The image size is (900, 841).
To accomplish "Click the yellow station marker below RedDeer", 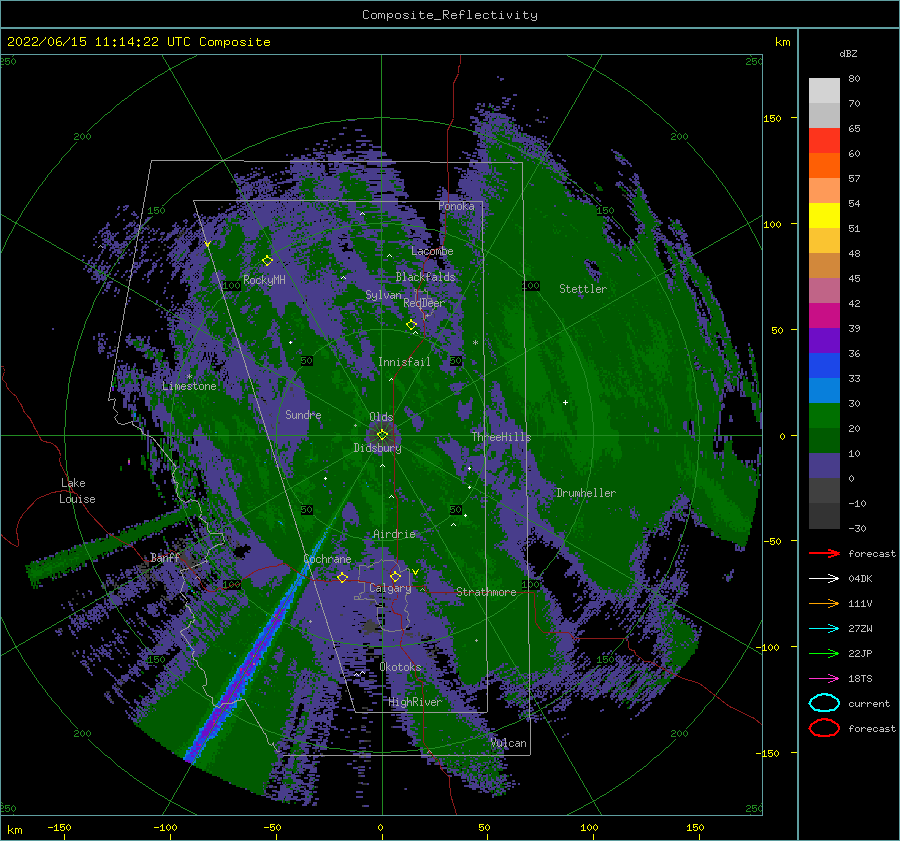I will point(411,325).
